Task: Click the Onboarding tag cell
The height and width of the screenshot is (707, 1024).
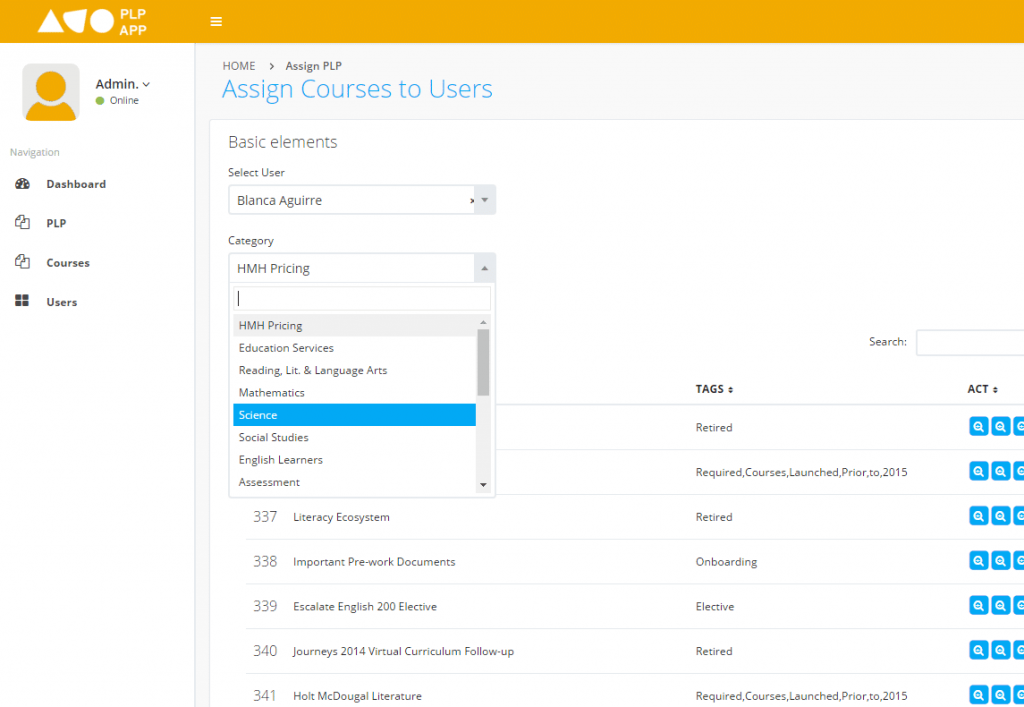Action: coord(726,561)
